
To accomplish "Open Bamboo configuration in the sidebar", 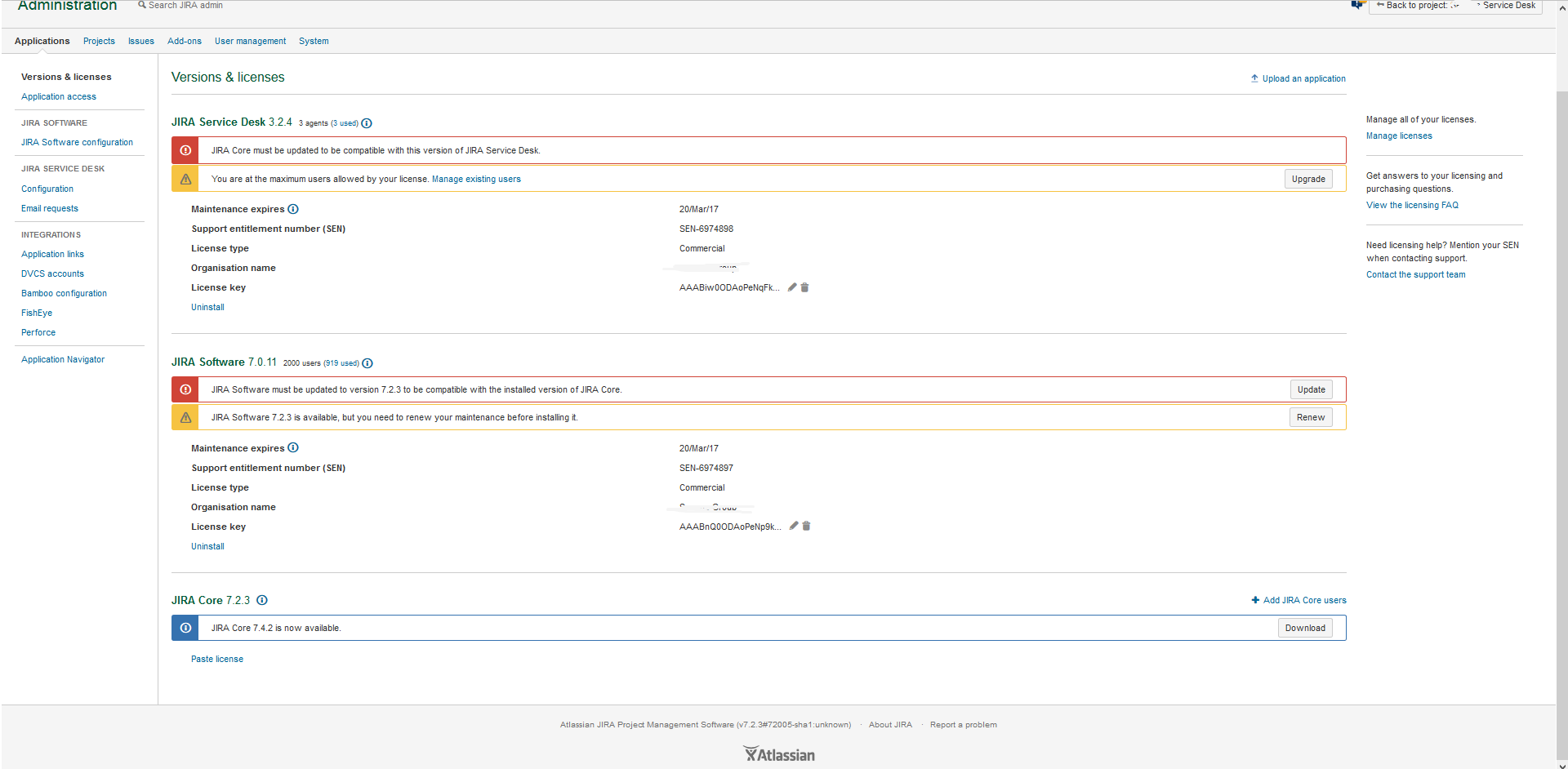I will (x=64, y=293).
